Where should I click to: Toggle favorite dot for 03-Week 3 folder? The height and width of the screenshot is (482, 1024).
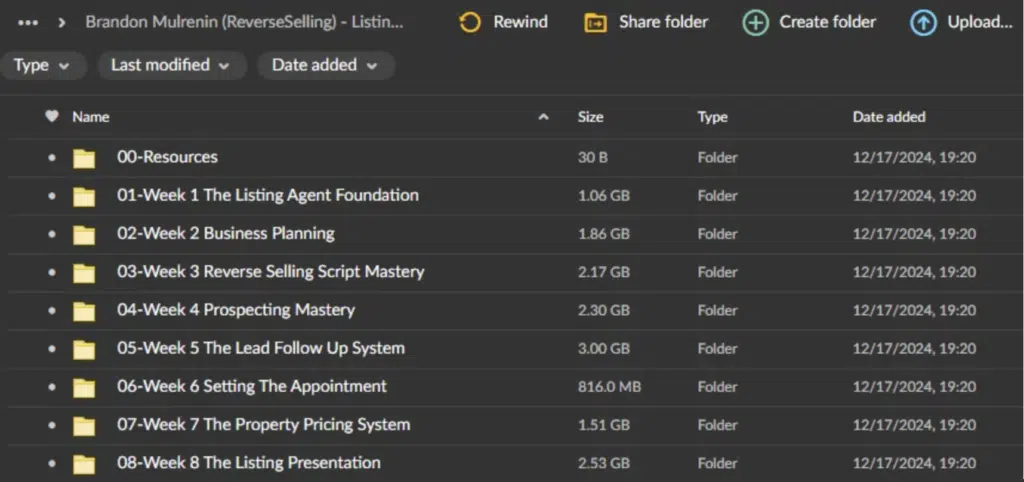click(x=52, y=272)
